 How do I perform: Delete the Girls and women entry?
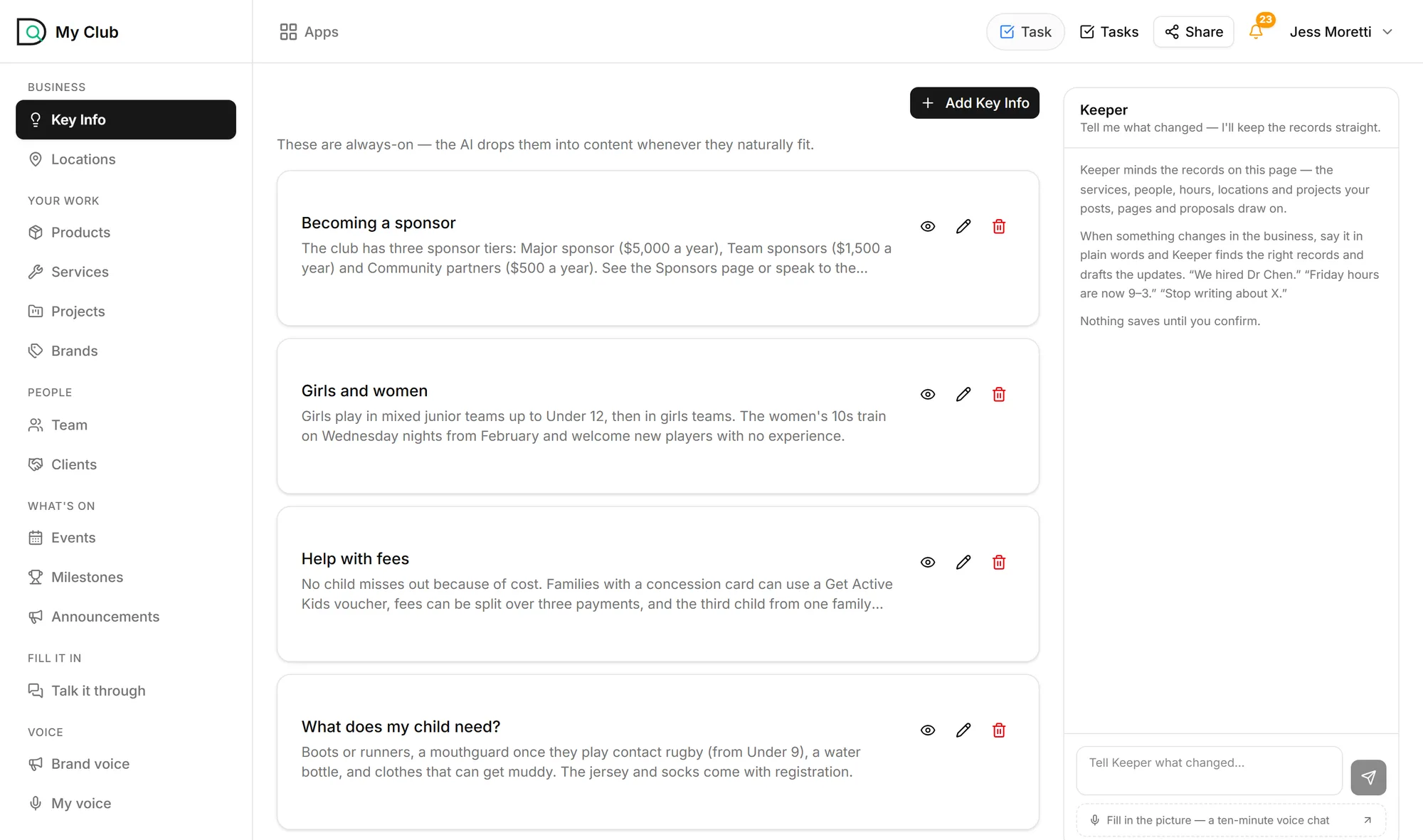(999, 394)
